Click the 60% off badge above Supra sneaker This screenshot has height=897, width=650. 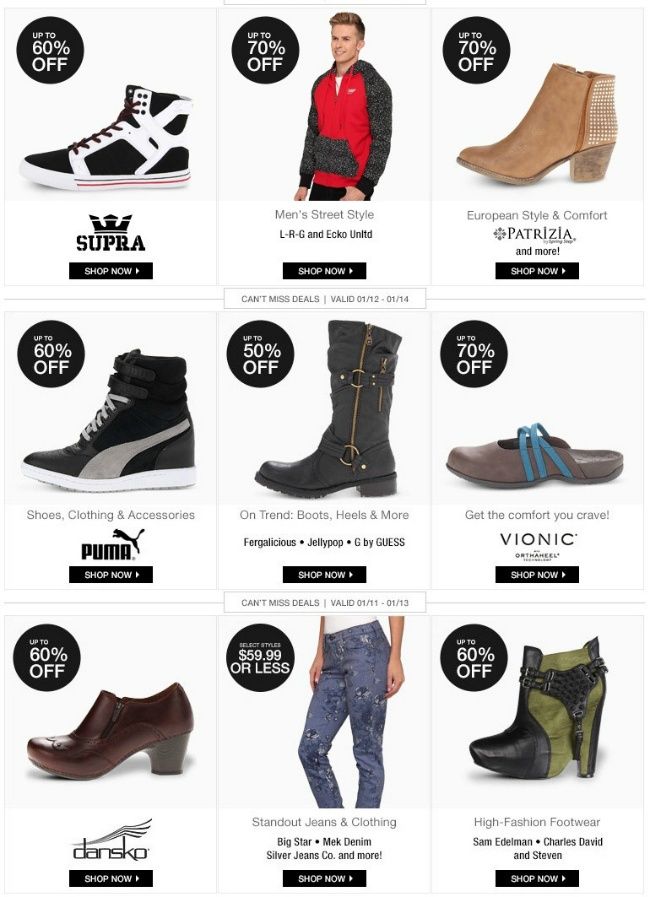[50, 50]
